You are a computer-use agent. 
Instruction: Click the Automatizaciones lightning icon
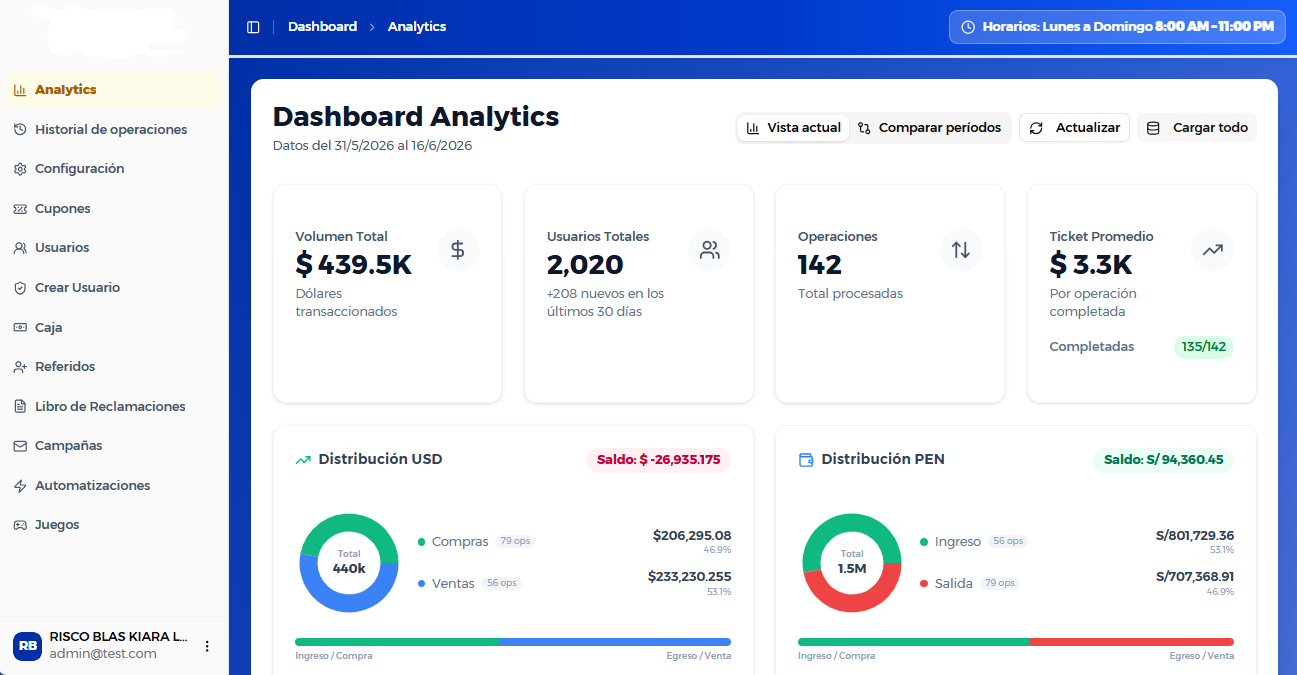tap(20, 486)
